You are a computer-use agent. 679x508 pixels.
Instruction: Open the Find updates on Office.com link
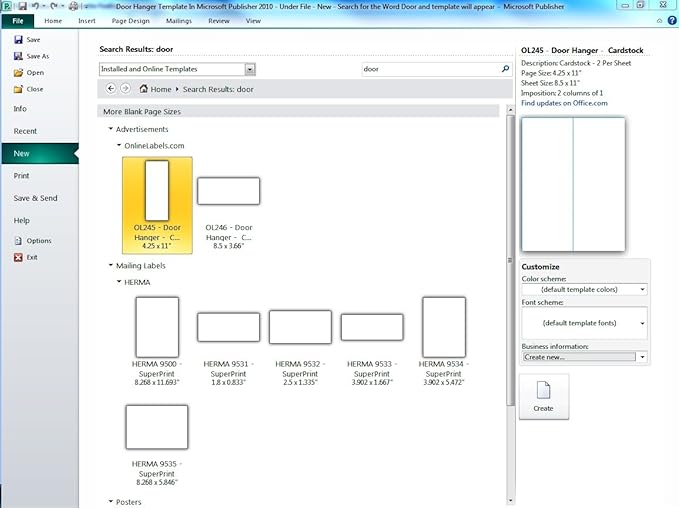pos(564,103)
